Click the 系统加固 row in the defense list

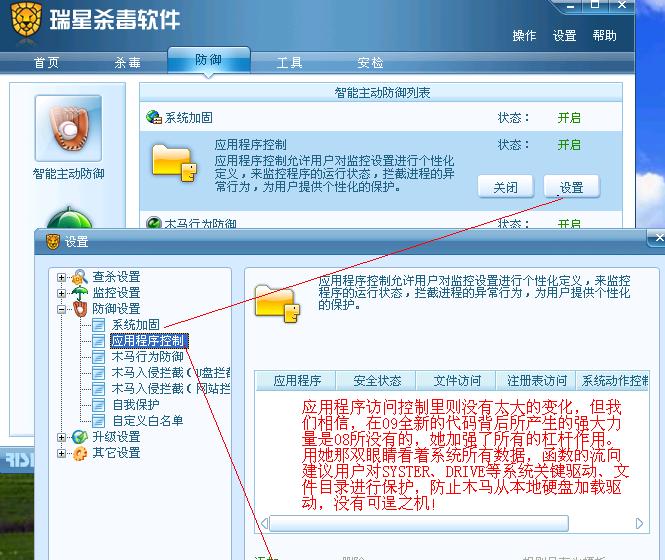click(x=381, y=117)
